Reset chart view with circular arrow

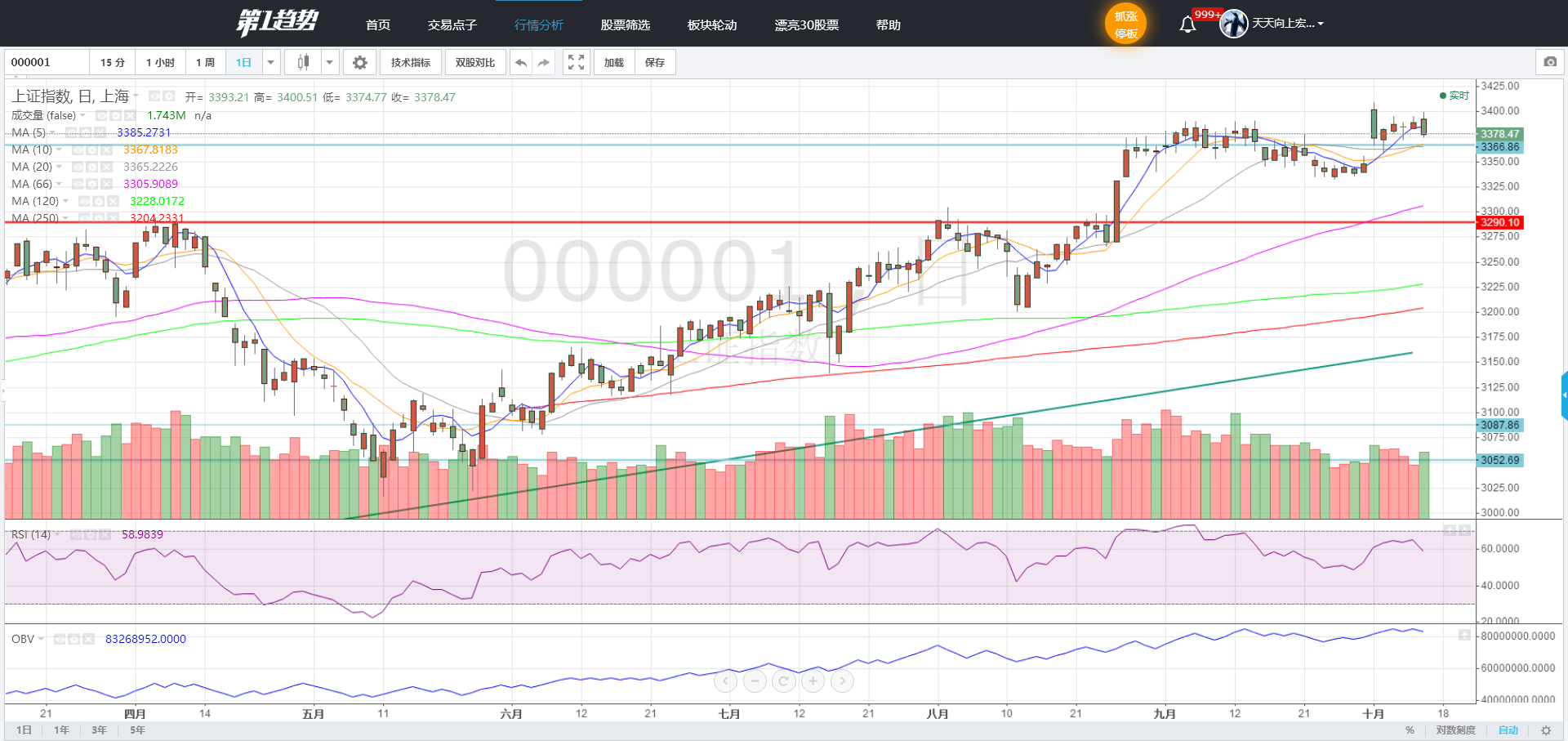(x=784, y=681)
